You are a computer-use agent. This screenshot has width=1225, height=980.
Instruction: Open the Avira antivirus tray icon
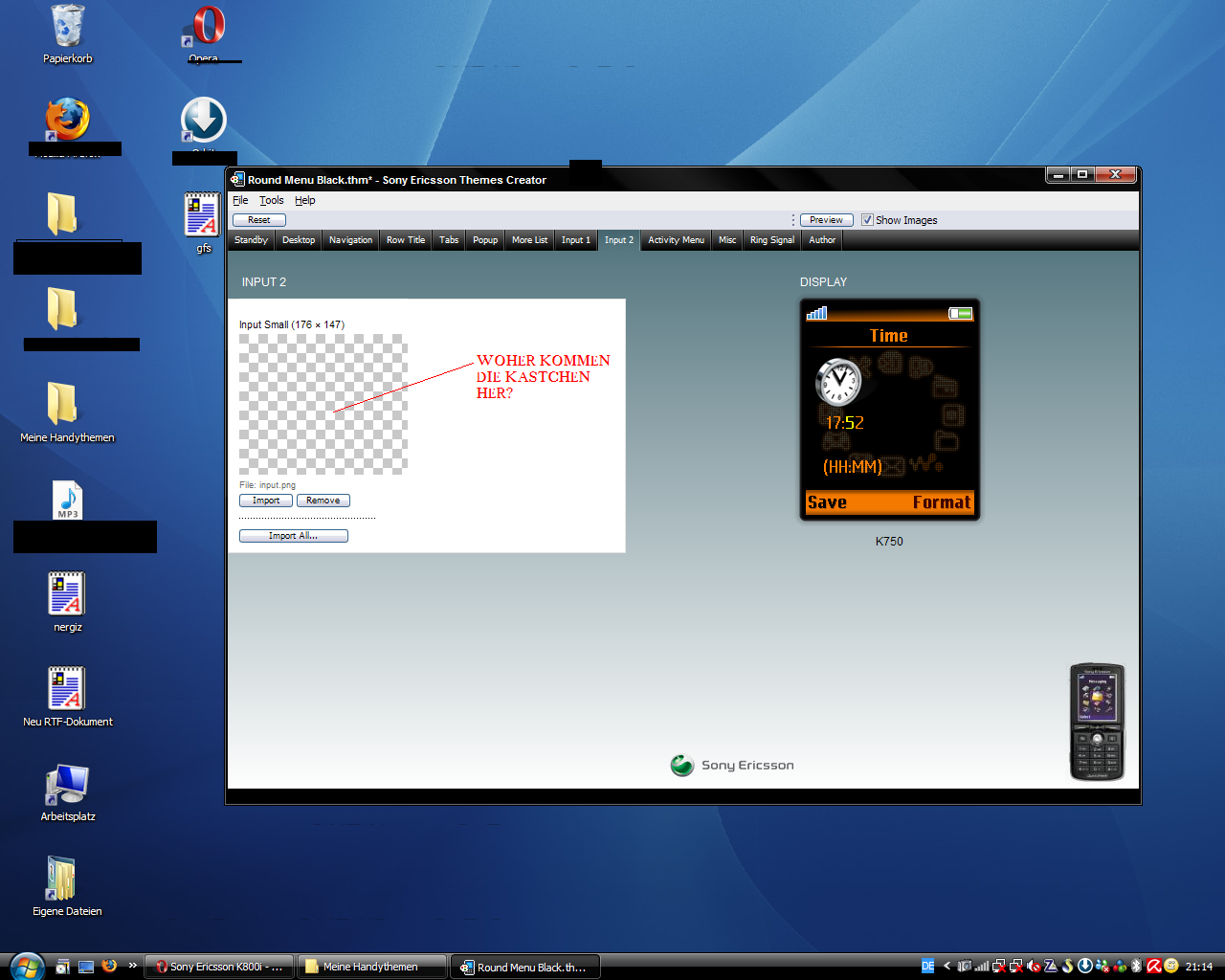click(1154, 967)
